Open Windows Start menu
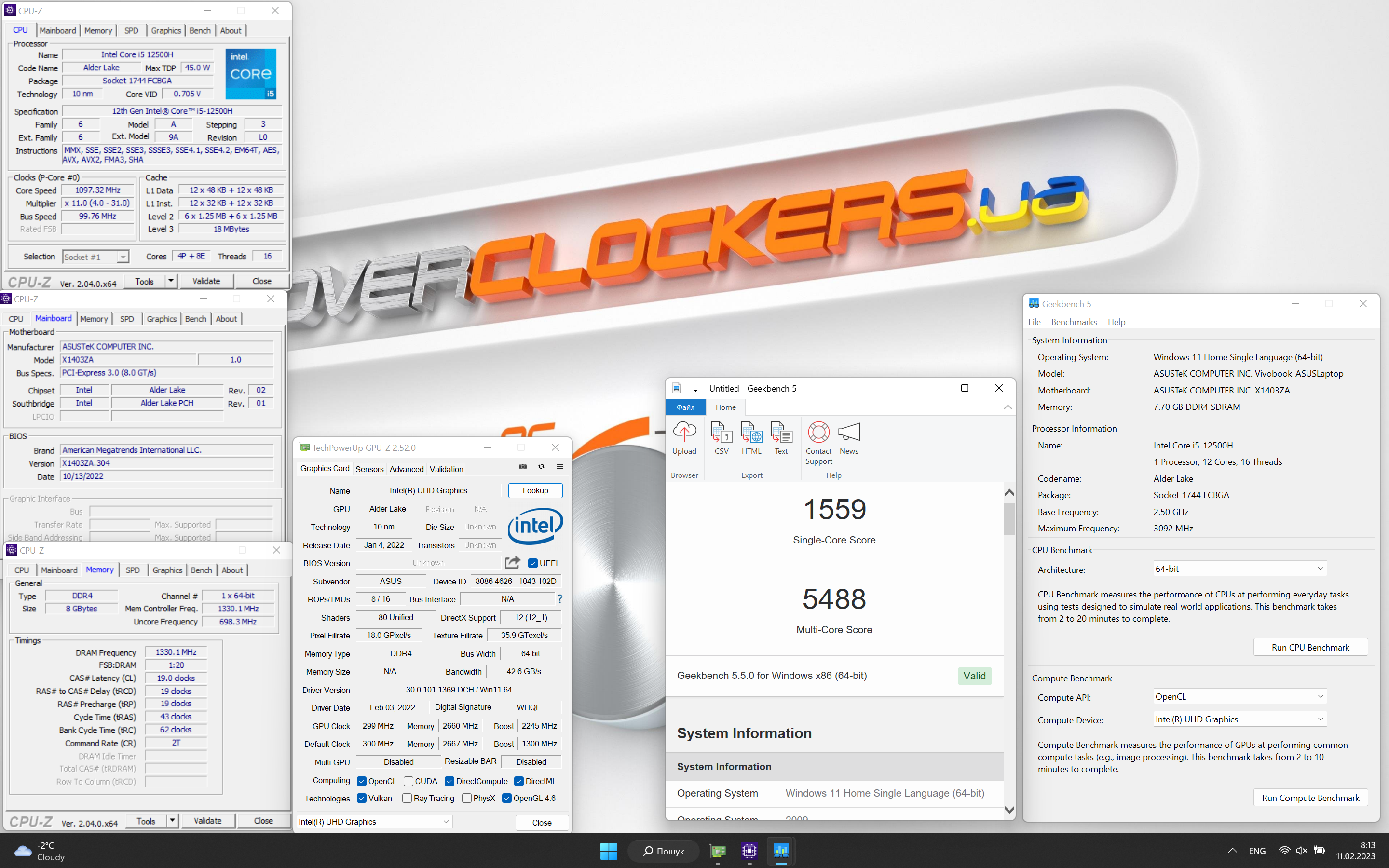The height and width of the screenshot is (868, 1389). tap(608, 851)
